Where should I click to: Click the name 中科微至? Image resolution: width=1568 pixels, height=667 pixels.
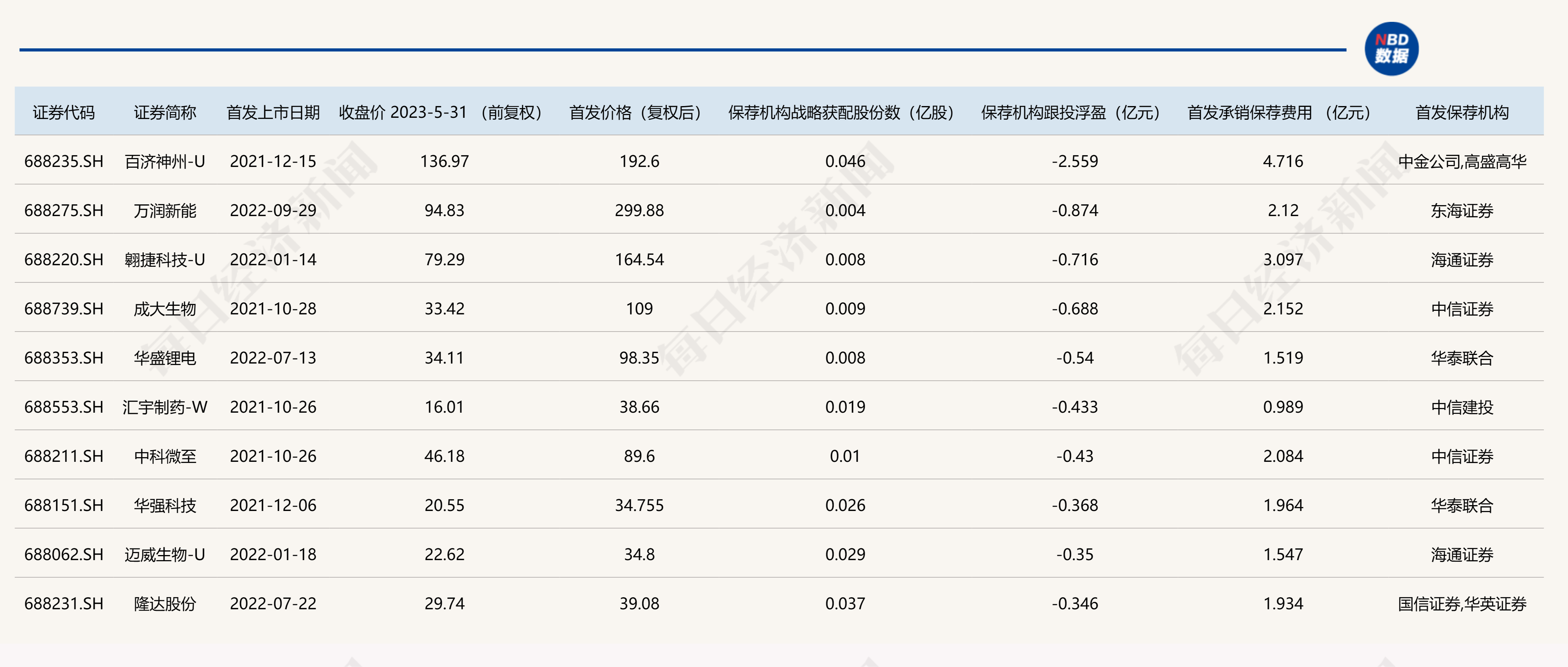[165, 456]
